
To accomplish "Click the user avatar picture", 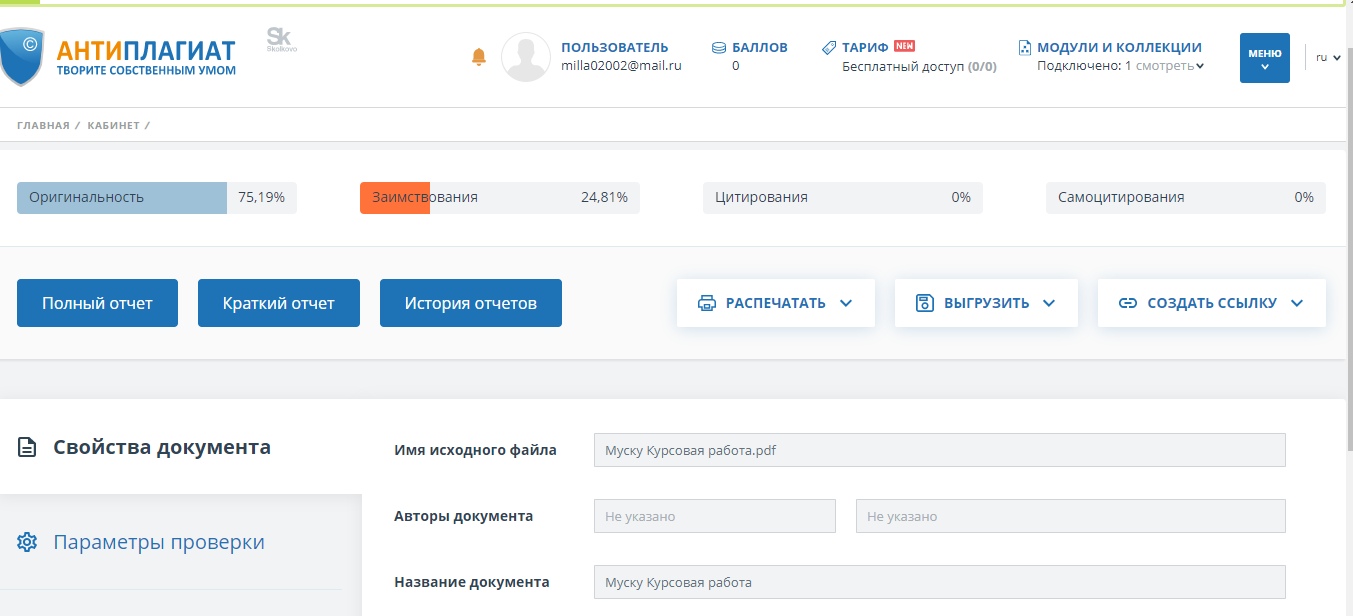I will click(x=525, y=57).
